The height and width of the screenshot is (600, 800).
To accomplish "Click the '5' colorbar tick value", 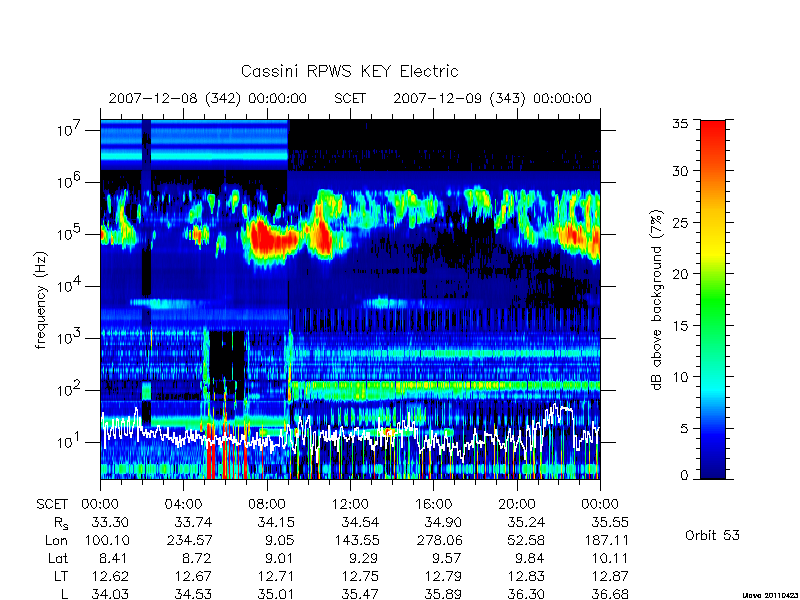I will pyautogui.click(x=684, y=428).
